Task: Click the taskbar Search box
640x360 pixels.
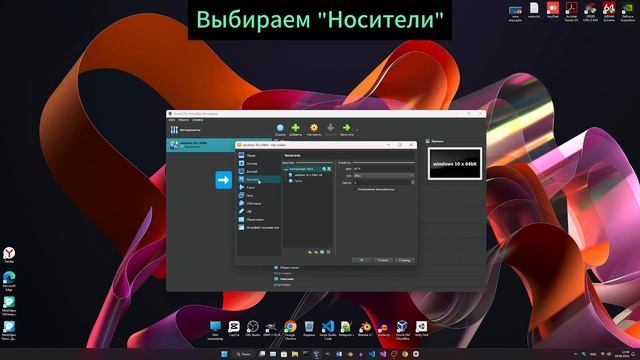Action: (243, 354)
